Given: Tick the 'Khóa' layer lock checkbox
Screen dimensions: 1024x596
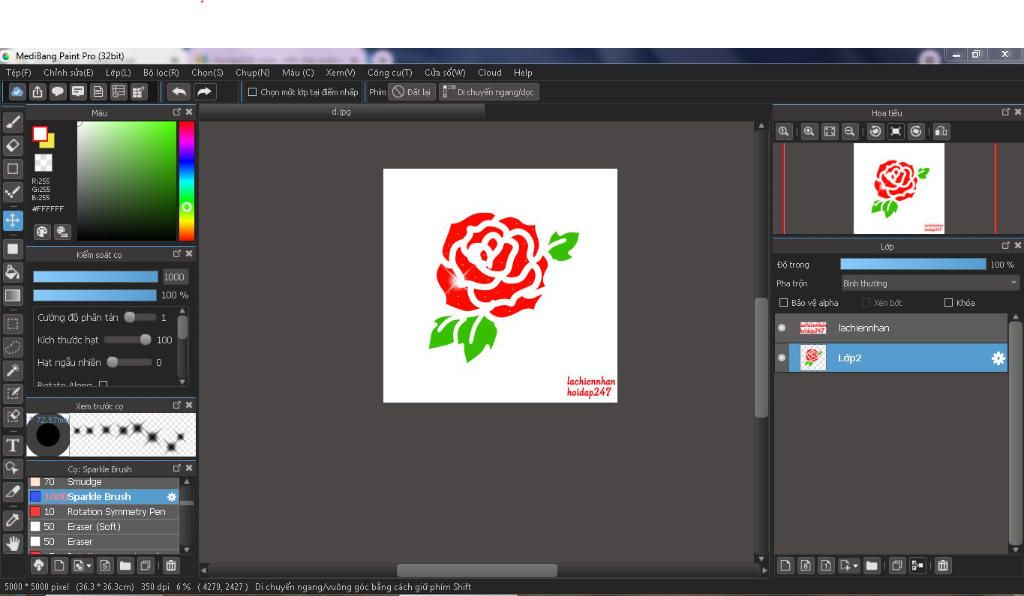Looking at the screenshot, I should click(x=948, y=302).
